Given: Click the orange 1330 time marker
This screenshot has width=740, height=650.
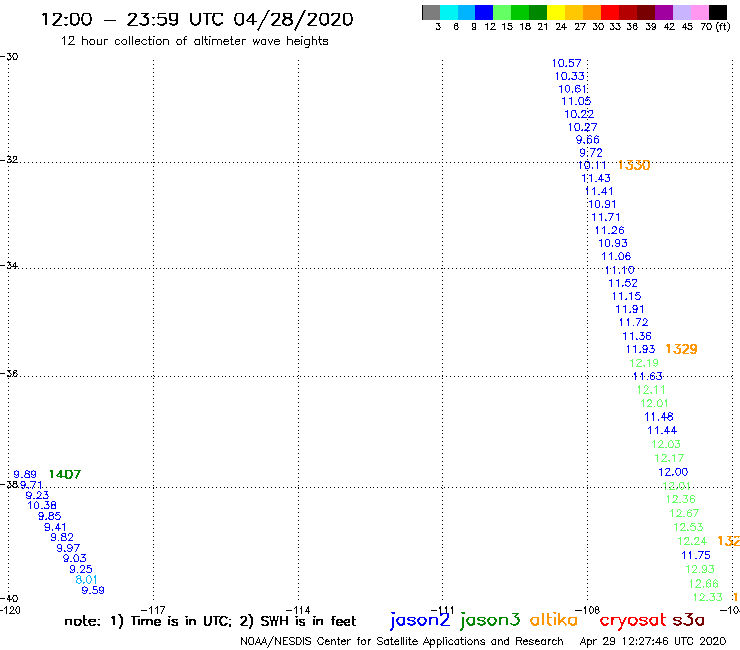Looking at the screenshot, I should pyautogui.click(x=634, y=165).
